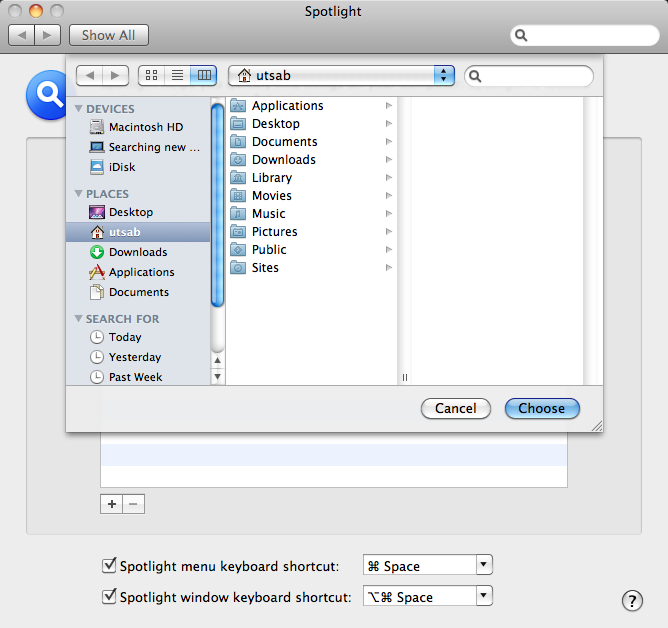Viewport: 668px width, 628px height.
Task: Click Show All in Spotlight window
Action: pyautogui.click(x=109, y=35)
